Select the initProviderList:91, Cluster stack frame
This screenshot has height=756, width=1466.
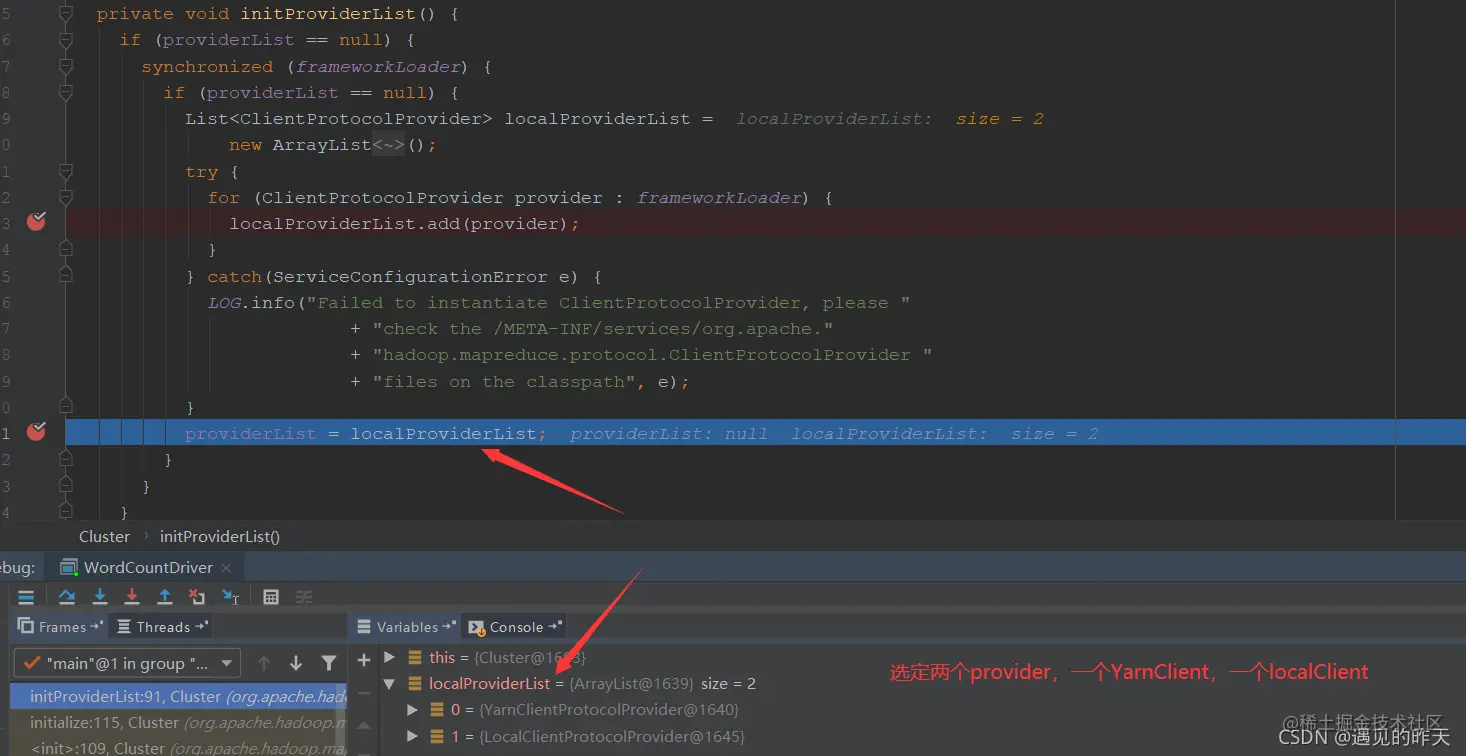pos(178,696)
